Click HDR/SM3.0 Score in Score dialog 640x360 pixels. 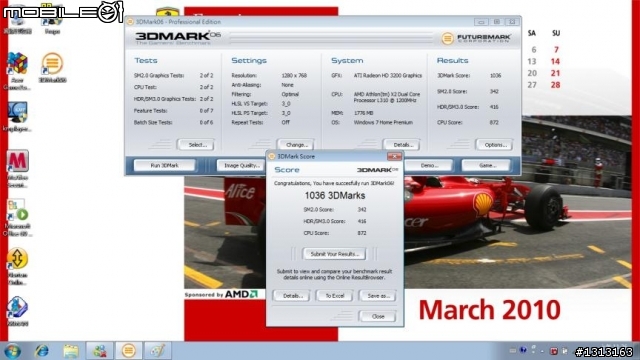pyautogui.click(x=324, y=221)
